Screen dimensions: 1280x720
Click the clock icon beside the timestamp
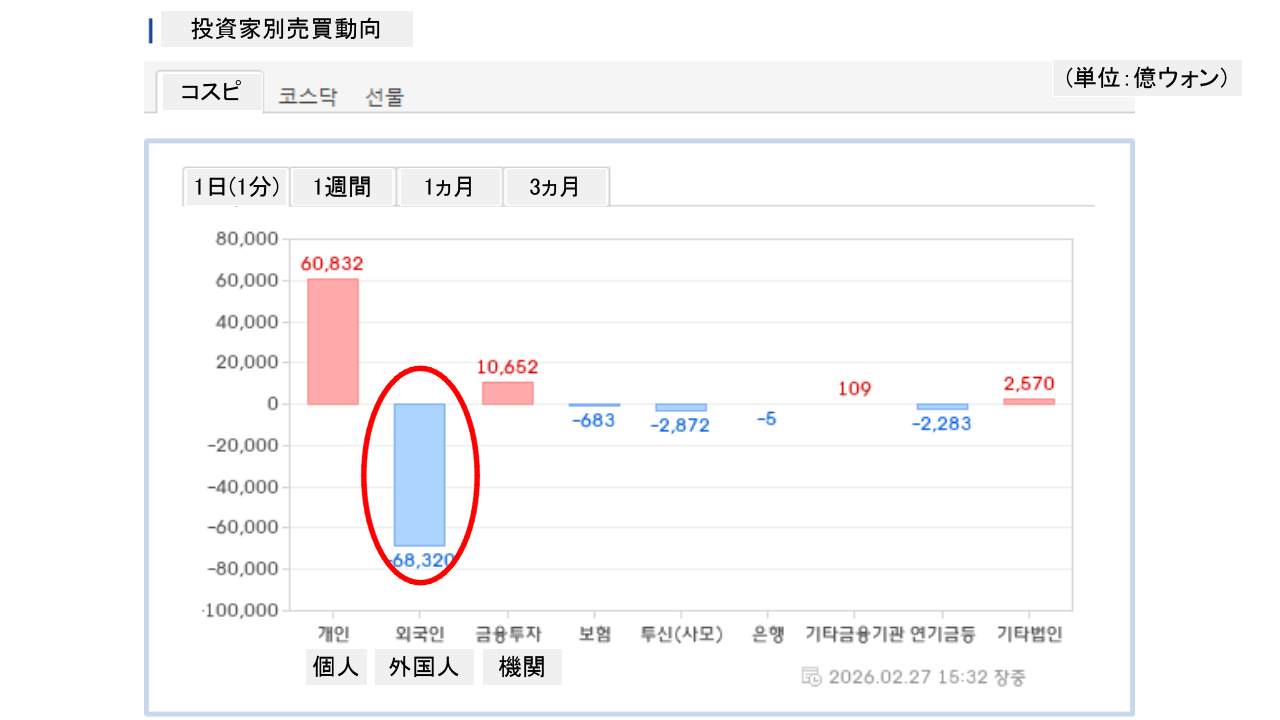pyautogui.click(x=812, y=677)
